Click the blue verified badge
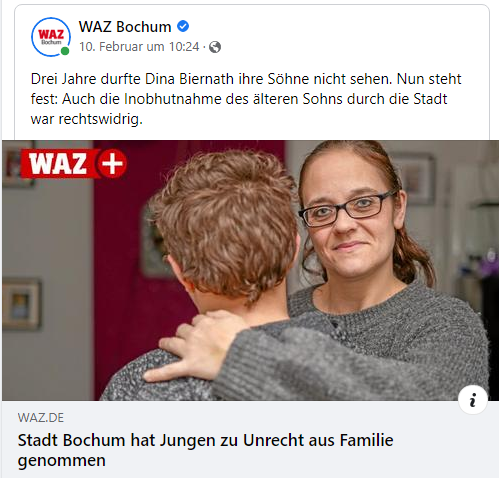The image size is (499, 478). click(x=183, y=26)
